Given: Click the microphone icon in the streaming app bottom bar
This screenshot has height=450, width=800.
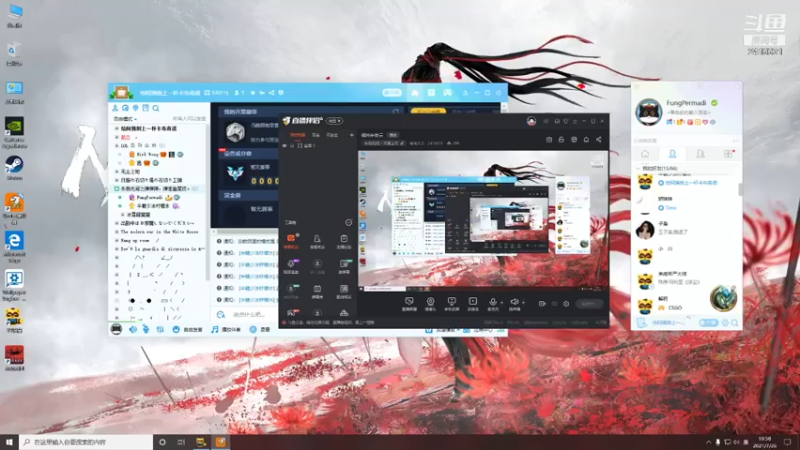Looking at the screenshot, I should (x=492, y=304).
